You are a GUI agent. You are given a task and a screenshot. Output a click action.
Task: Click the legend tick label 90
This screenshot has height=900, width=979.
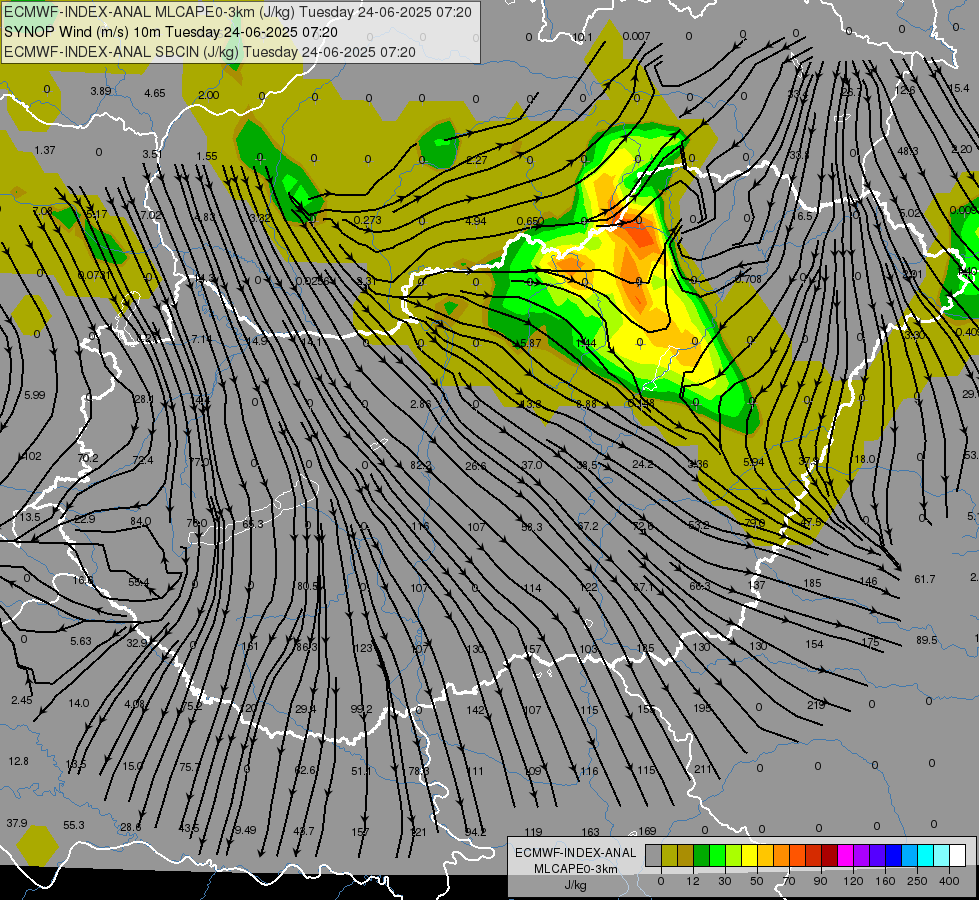click(820, 881)
